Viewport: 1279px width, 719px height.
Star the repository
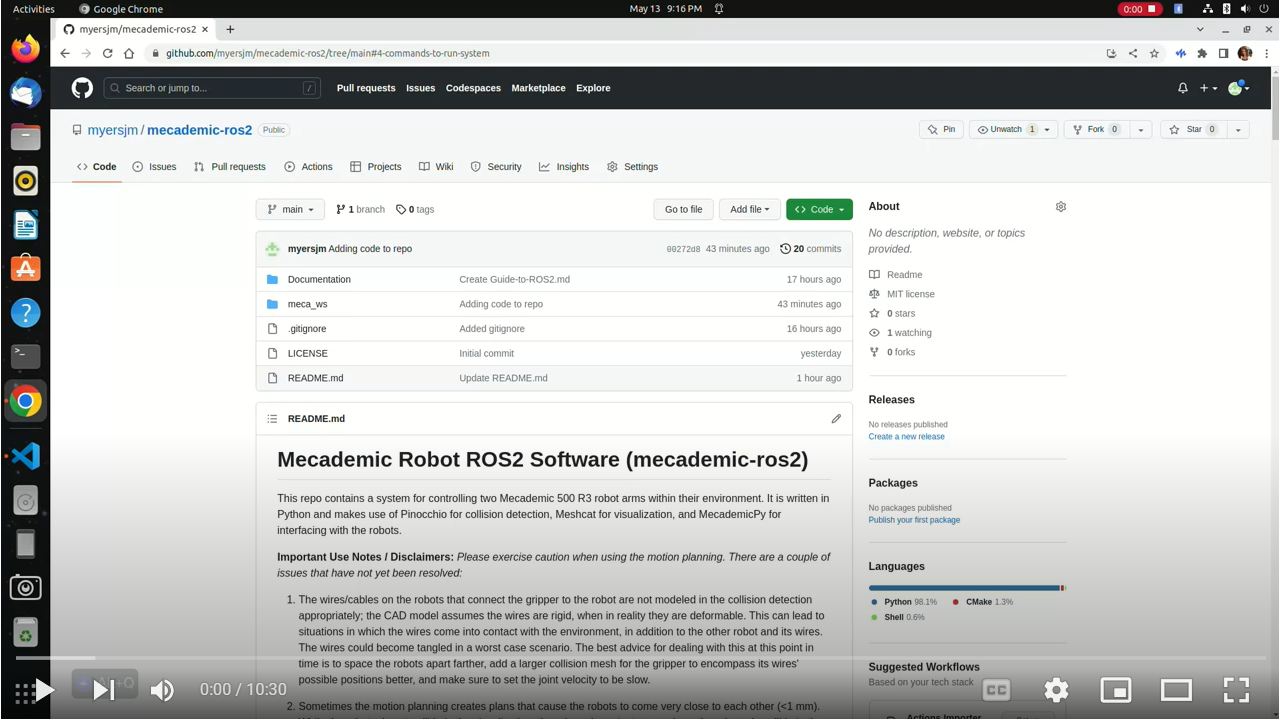coord(1191,129)
